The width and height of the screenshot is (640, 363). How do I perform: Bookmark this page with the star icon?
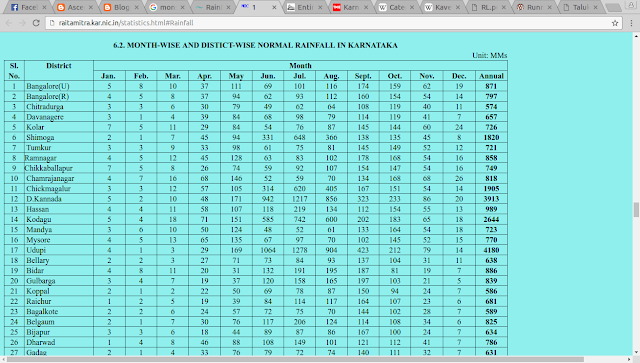(x=615, y=23)
